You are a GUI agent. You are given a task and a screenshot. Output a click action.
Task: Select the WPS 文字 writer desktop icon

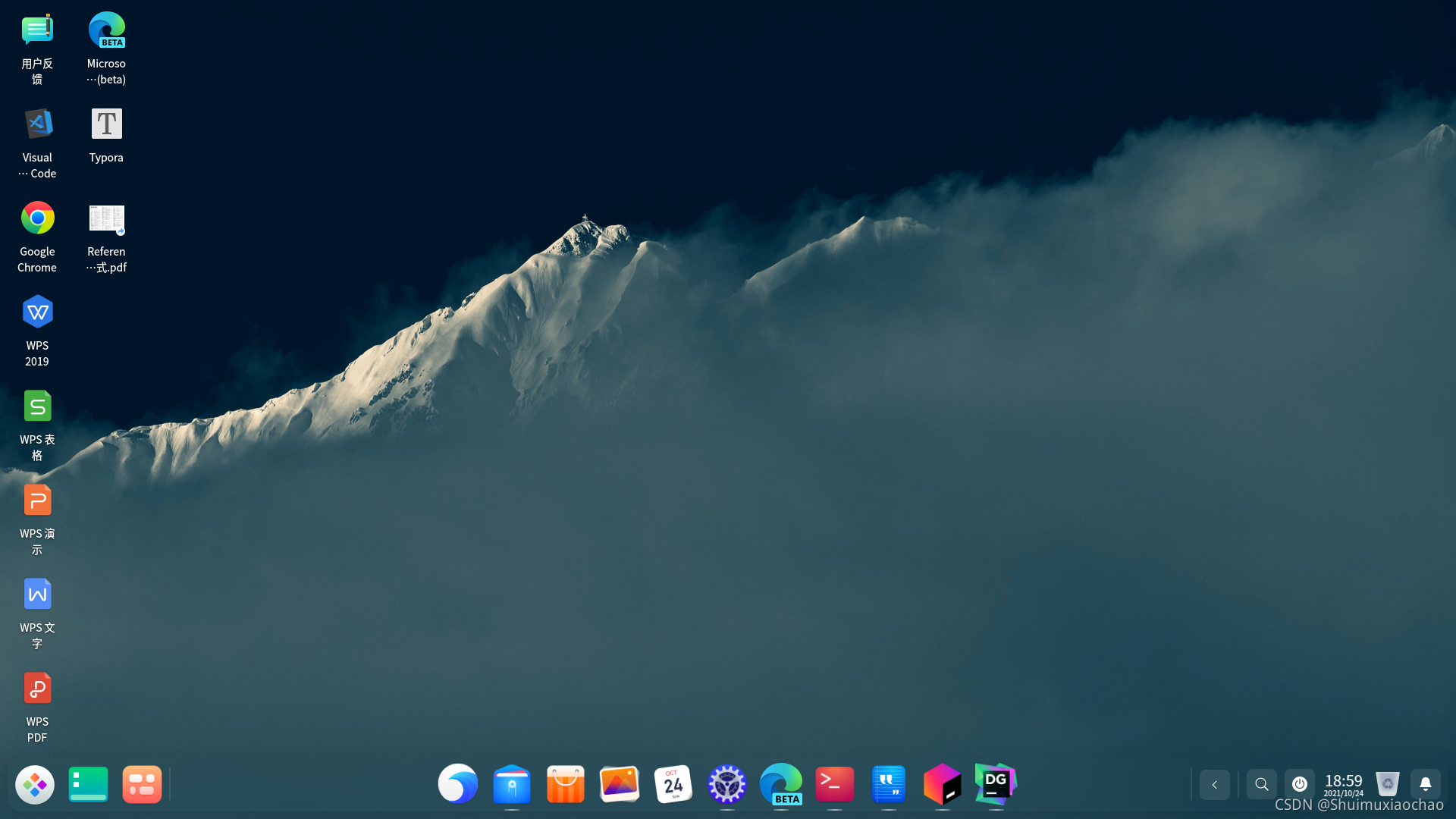37,613
